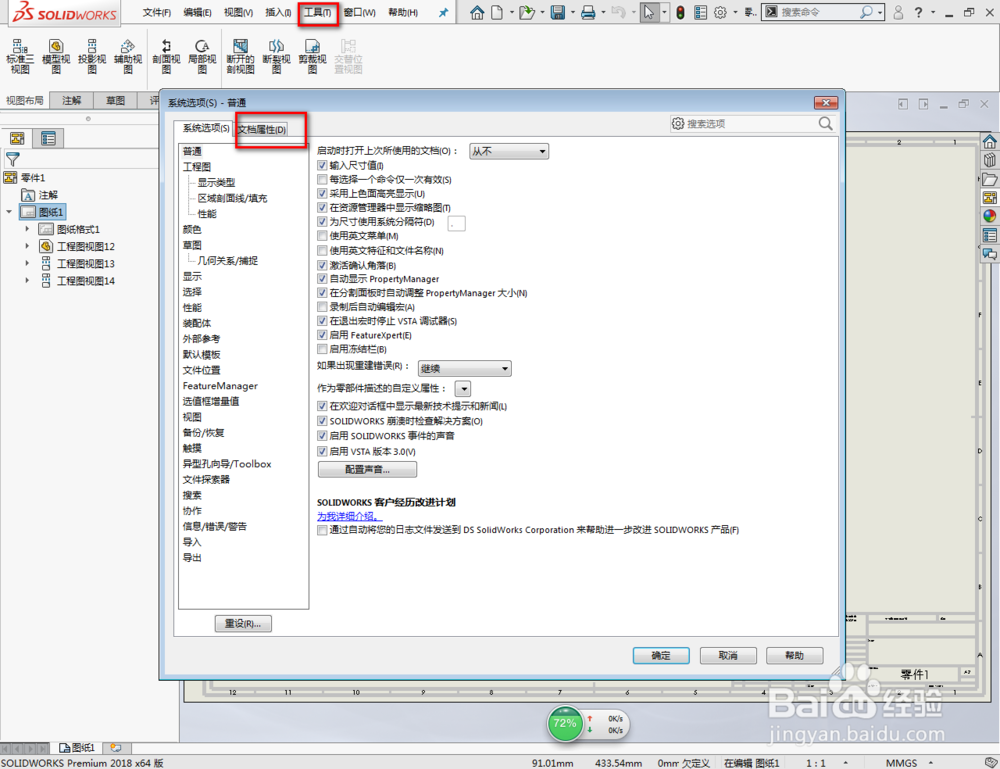The width and height of the screenshot is (1000, 769).
Task: Toggle 采用上色面高亮显示 checkbox
Action: point(322,193)
